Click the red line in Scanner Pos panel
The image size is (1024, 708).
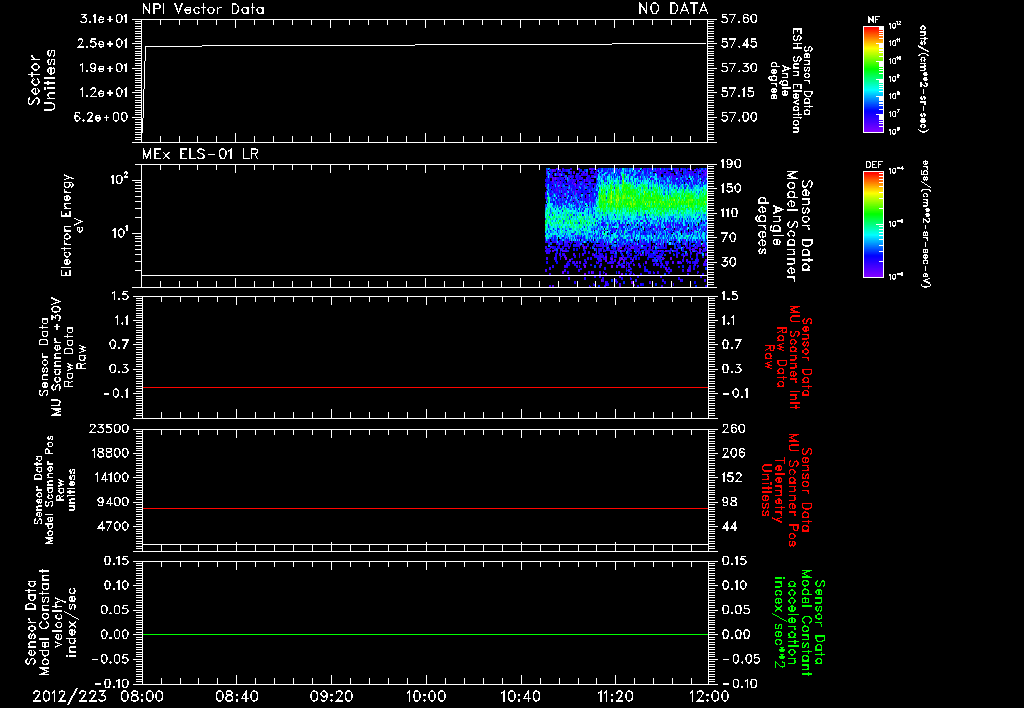(424, 508)
